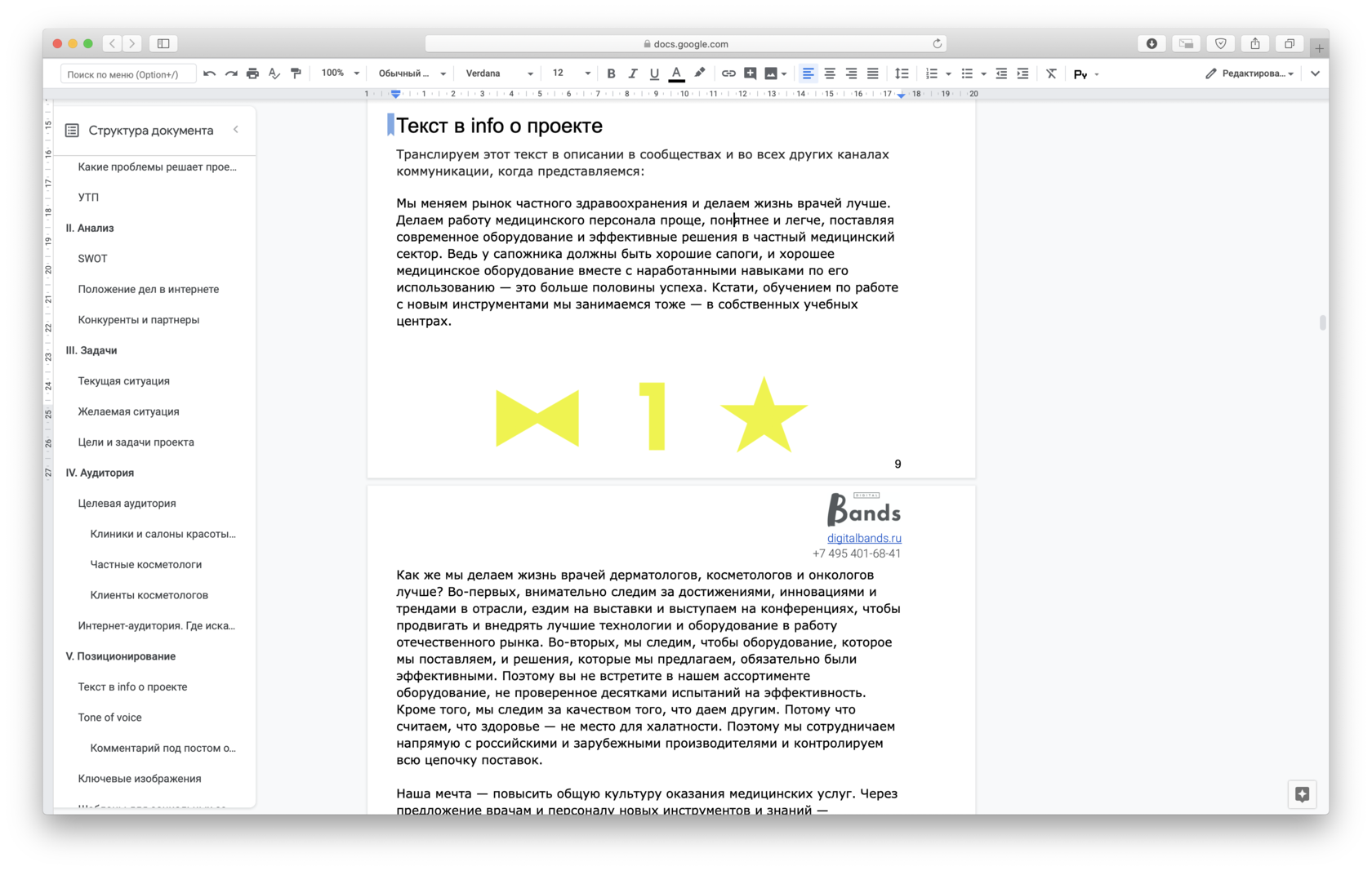The image size is (1372, 871).
Task: Go to outline item IV. Аудитория
Action: [x=100, y=473]
